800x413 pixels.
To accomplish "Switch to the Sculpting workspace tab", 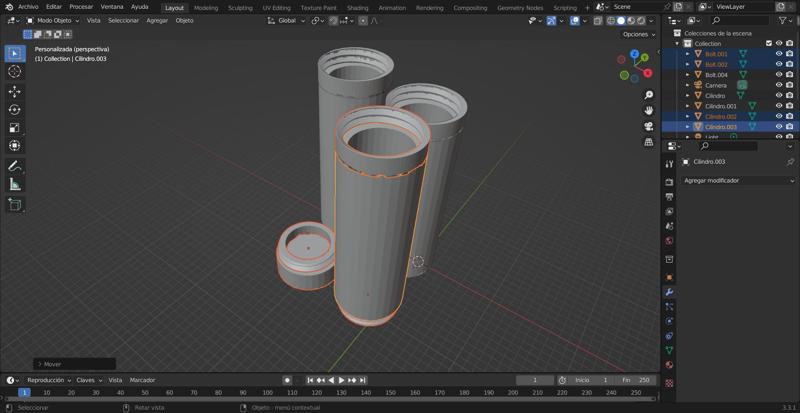I will pos(240,7).
